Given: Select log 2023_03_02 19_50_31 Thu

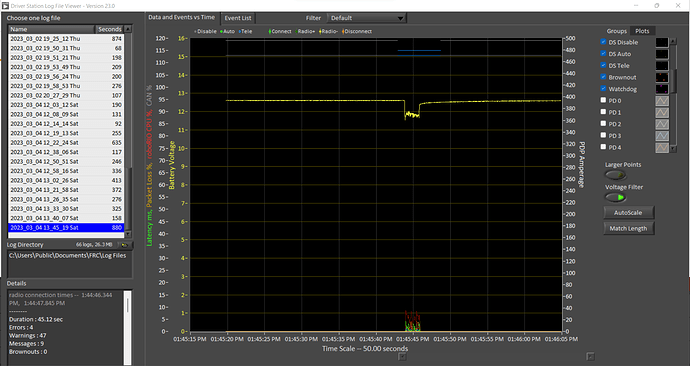Looking at the screenshot, I should (x=66, y=48).
